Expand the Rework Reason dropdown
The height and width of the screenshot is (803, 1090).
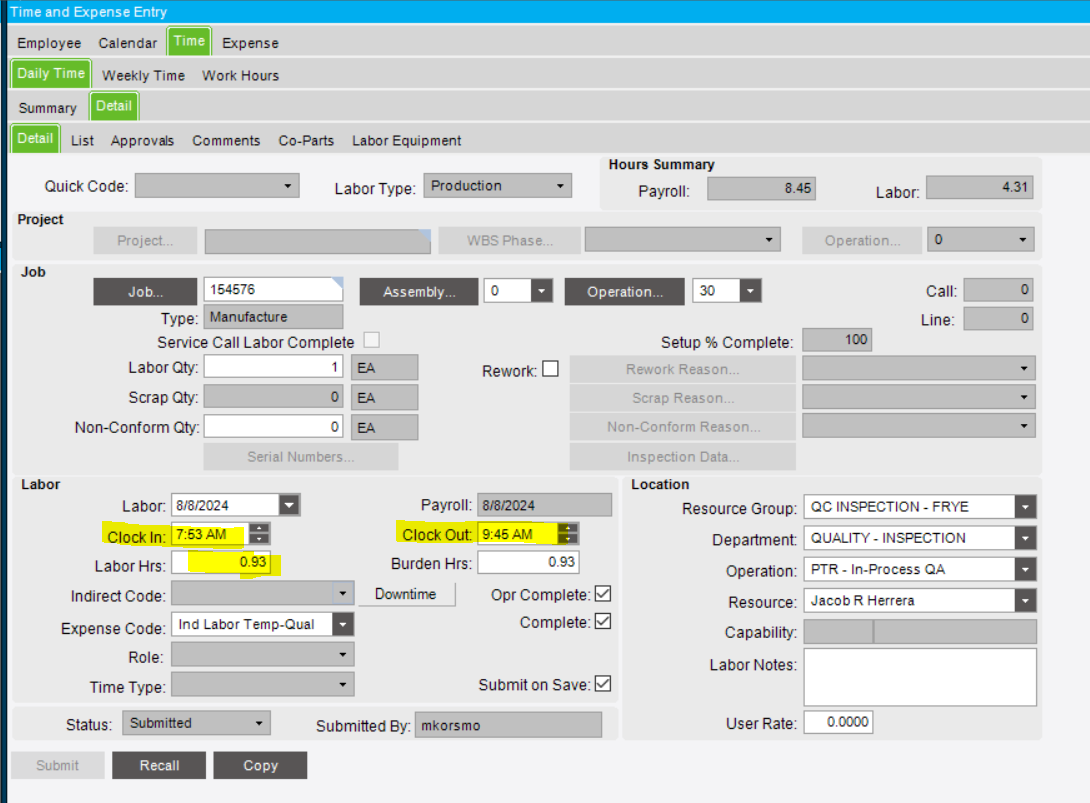tap(1024, 368)
